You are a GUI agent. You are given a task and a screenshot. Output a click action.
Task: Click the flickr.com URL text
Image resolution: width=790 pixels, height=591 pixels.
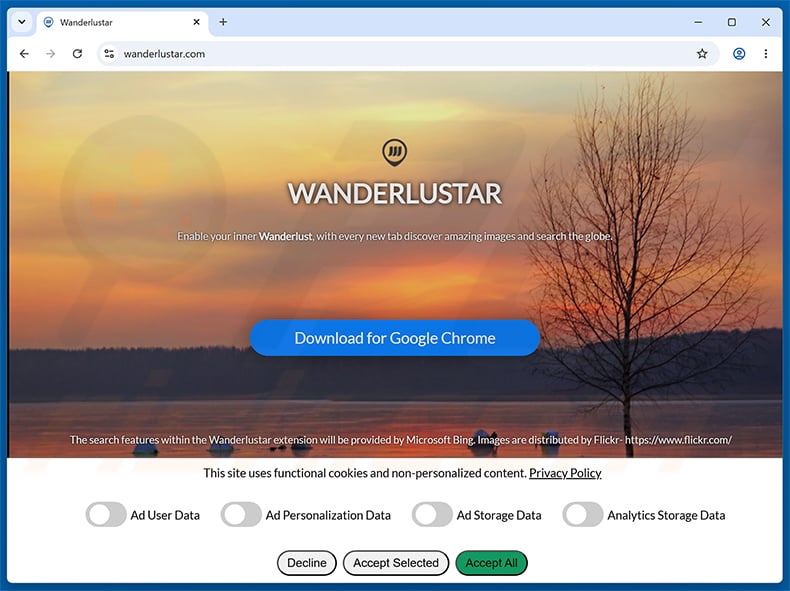click(678, 440)
